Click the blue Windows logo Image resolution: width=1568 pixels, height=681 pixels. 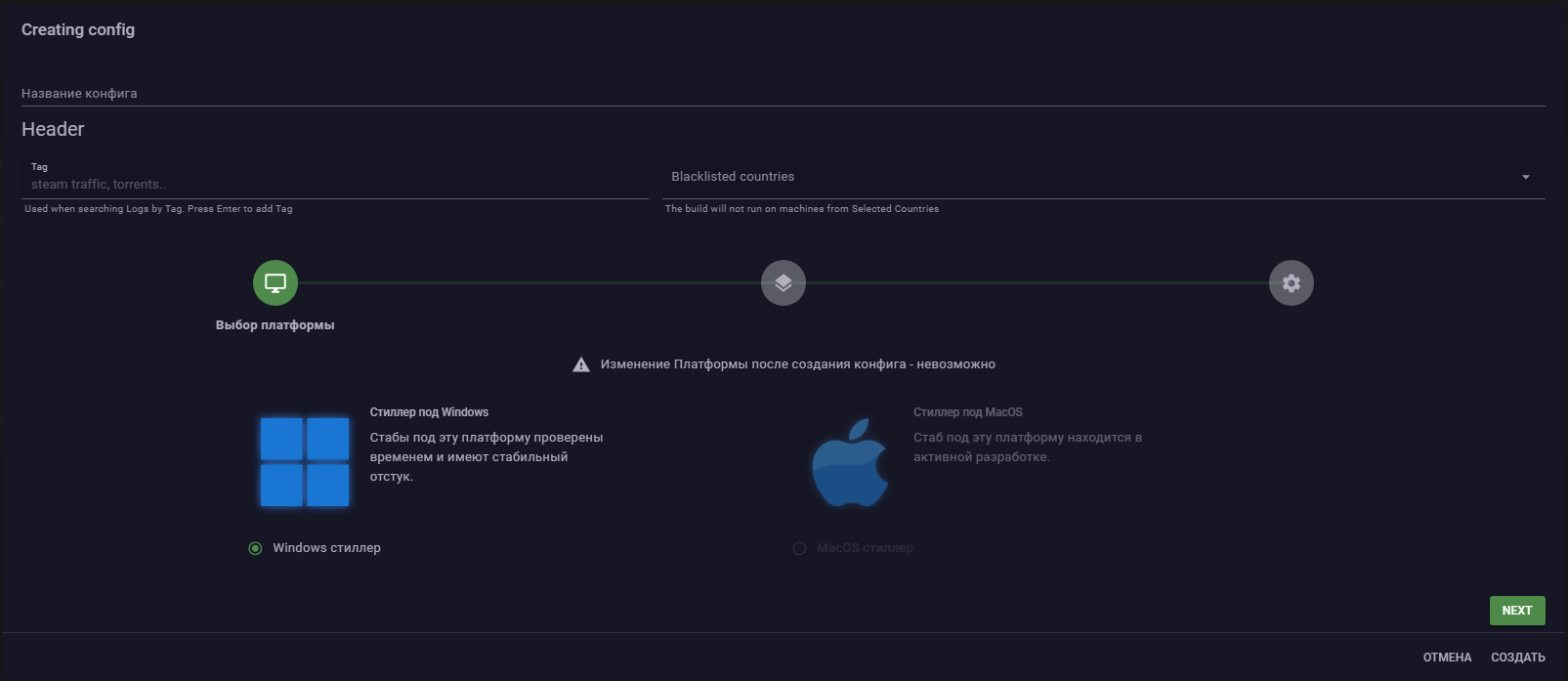305,461
